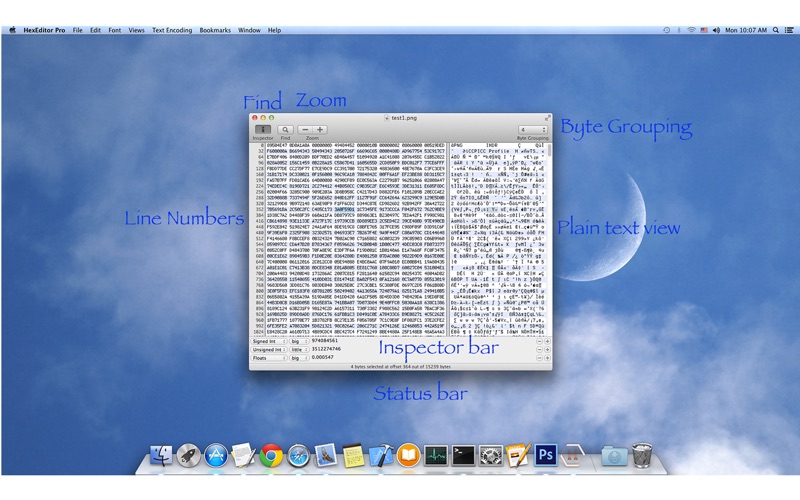Click the value 3512274746
Image resolution: width=800 pixels, height=500 pixels.
[326, 349]
